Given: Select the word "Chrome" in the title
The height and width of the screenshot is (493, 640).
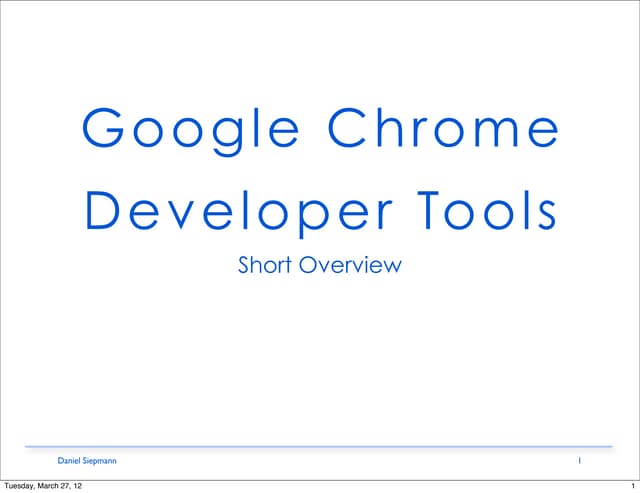Looking at the screenshot, I should (443, 128).
